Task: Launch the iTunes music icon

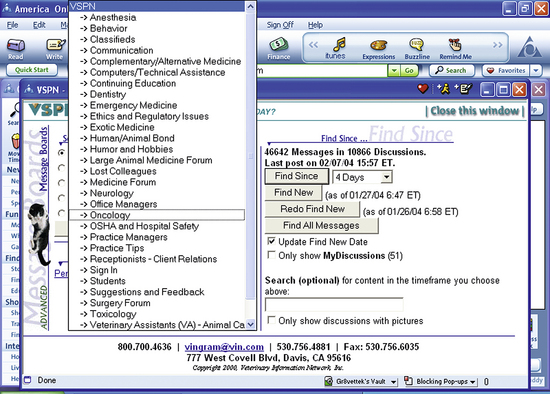Action: pos(338,45)
